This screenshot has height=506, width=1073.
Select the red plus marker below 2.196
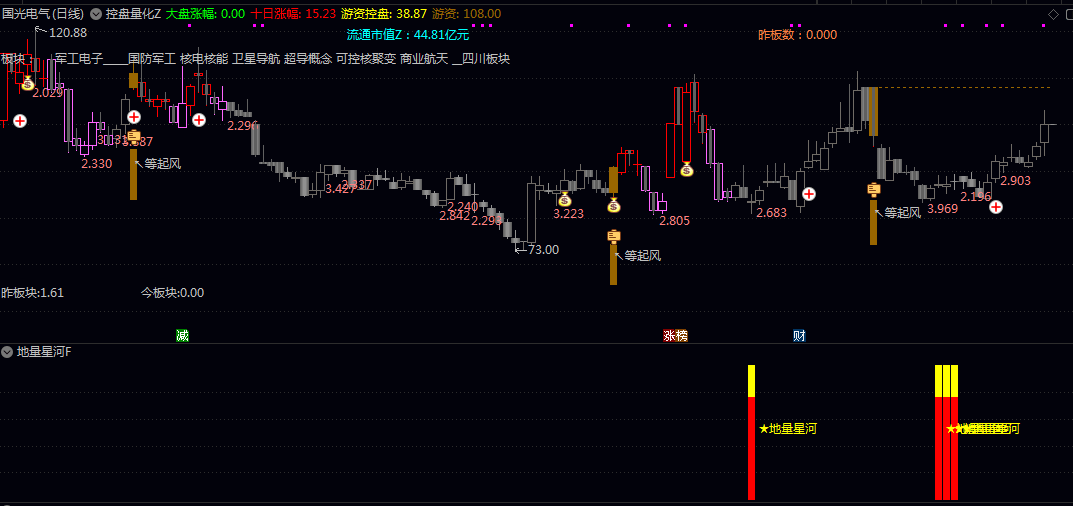tap(996, 207)
